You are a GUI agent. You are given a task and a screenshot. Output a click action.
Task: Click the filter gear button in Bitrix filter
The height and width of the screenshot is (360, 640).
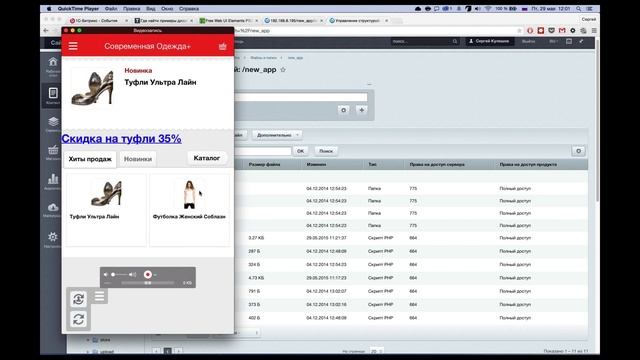tap(344, 110)
